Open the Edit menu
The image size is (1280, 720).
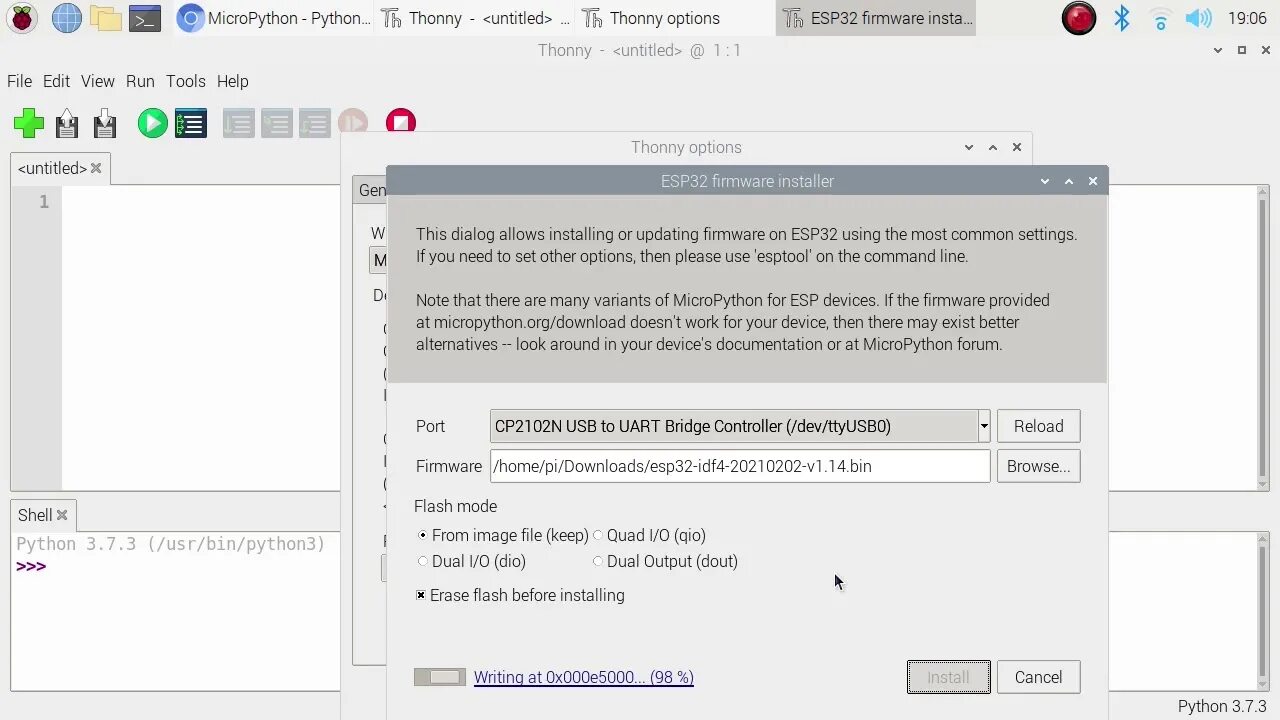tap(56, 81)
